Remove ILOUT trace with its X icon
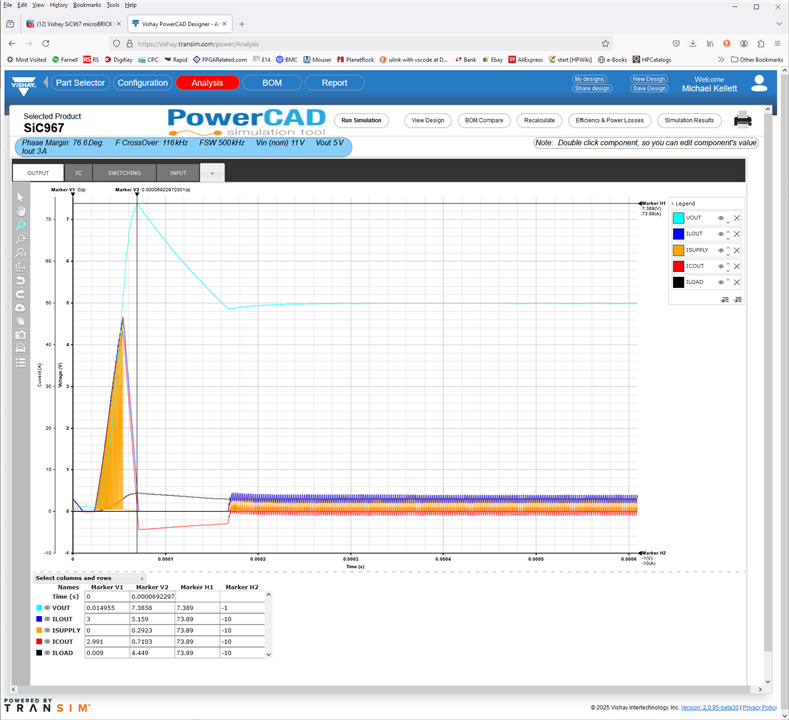 [737, 234]
